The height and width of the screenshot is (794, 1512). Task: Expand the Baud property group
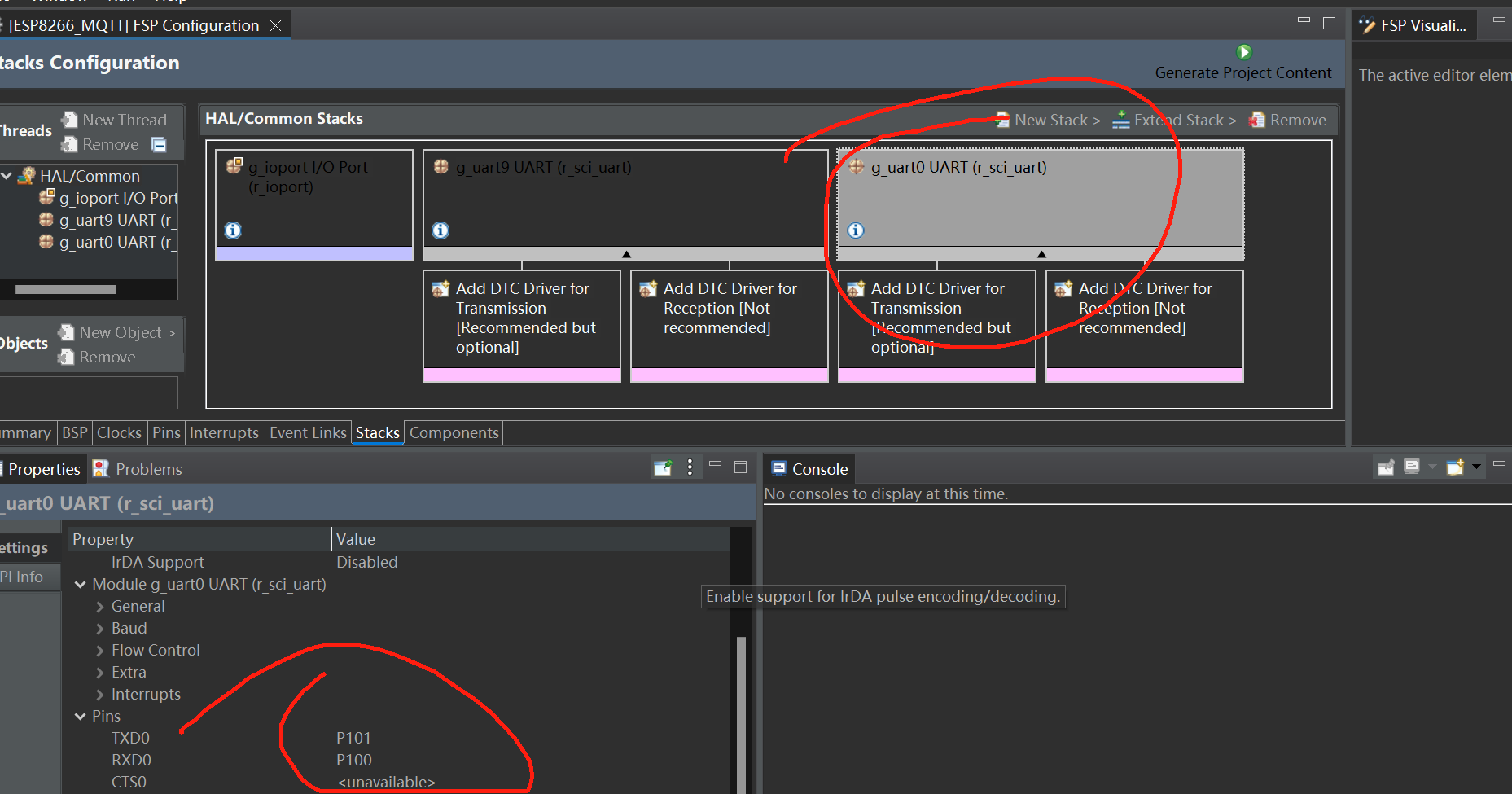tap(99, 629)
